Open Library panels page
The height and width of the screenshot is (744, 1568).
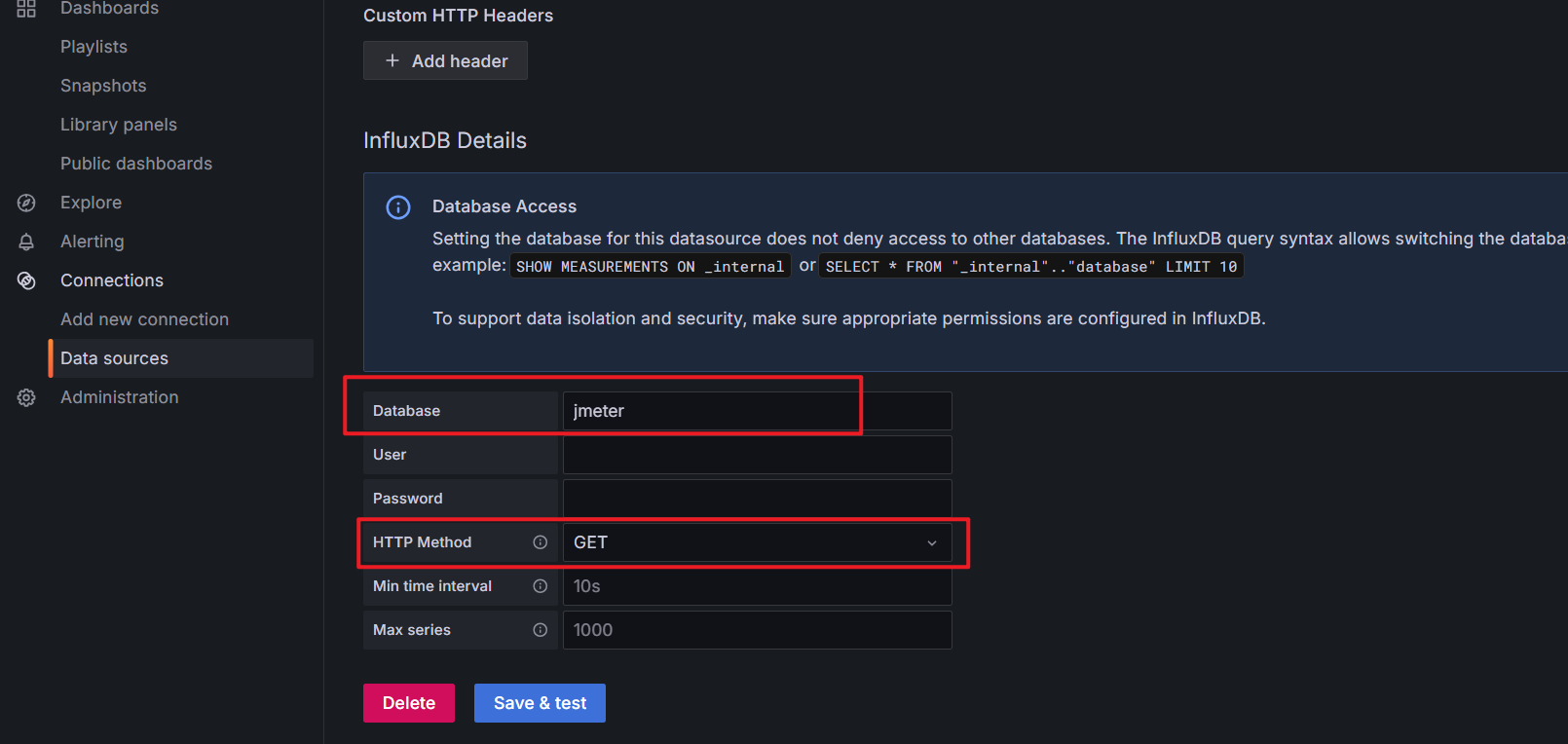pyautogui.click(x=119, y=125)
